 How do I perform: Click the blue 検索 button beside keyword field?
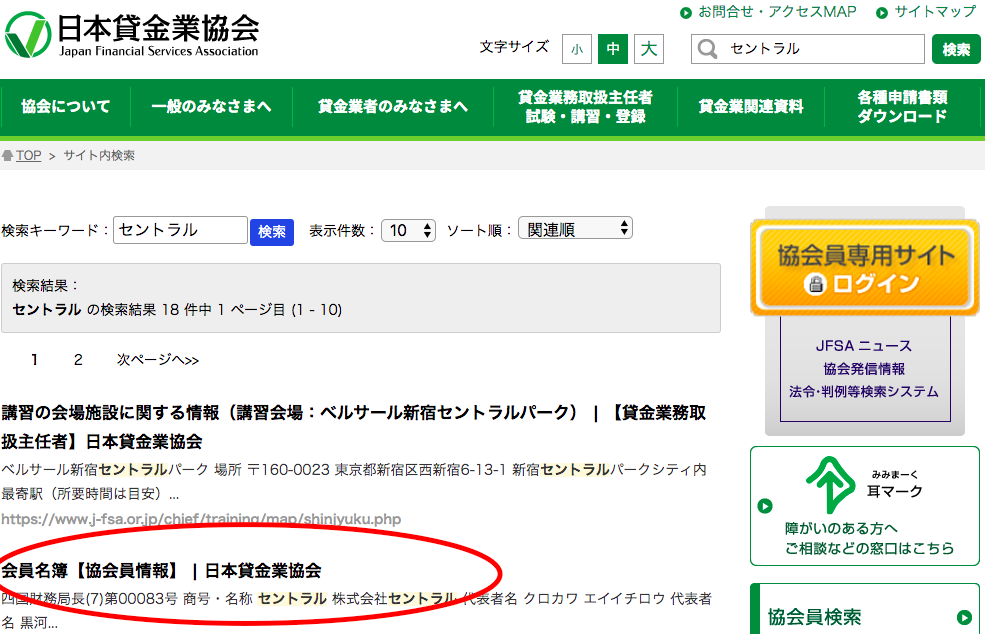click(271, 231)
